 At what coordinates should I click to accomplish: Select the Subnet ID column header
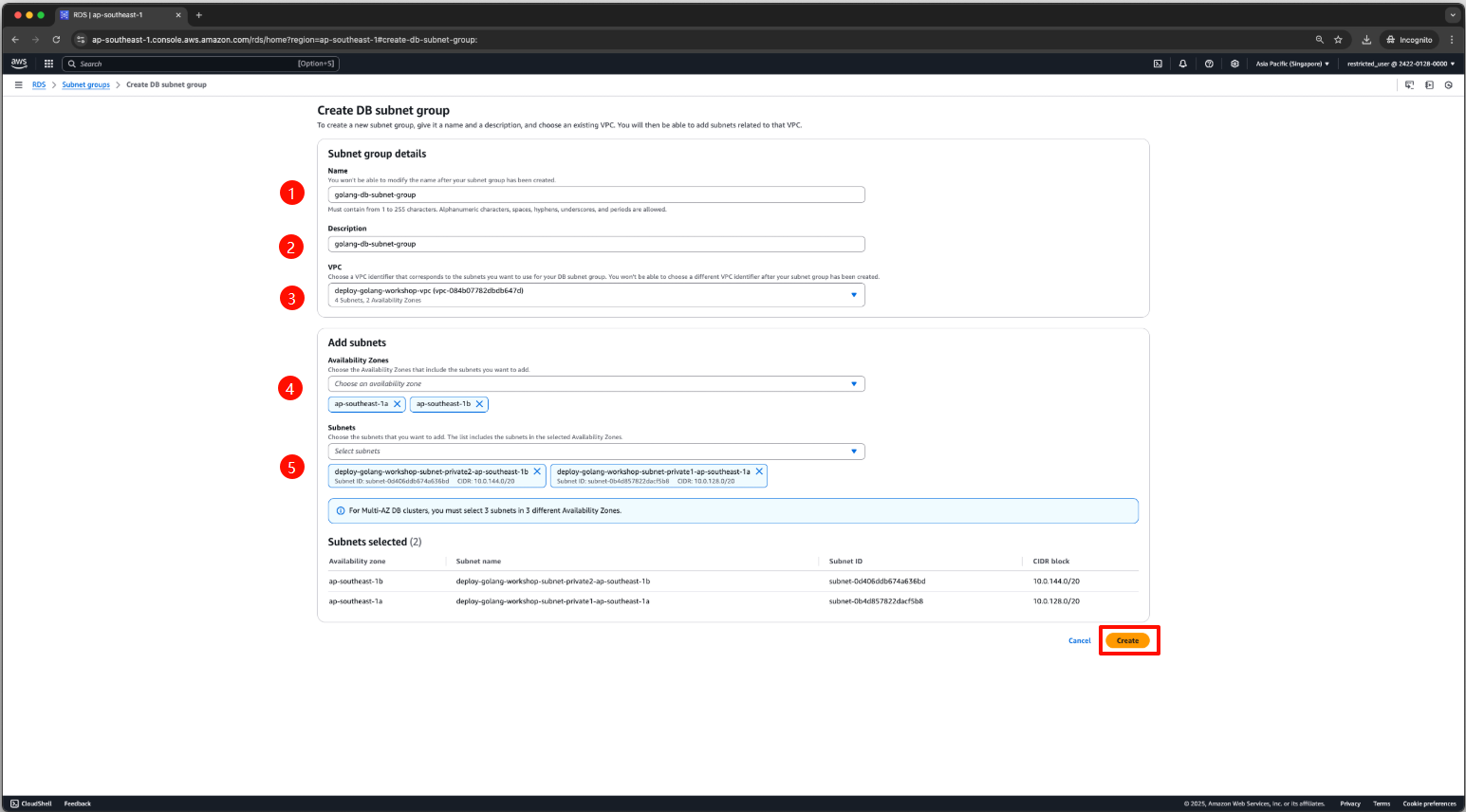[845, 562]
